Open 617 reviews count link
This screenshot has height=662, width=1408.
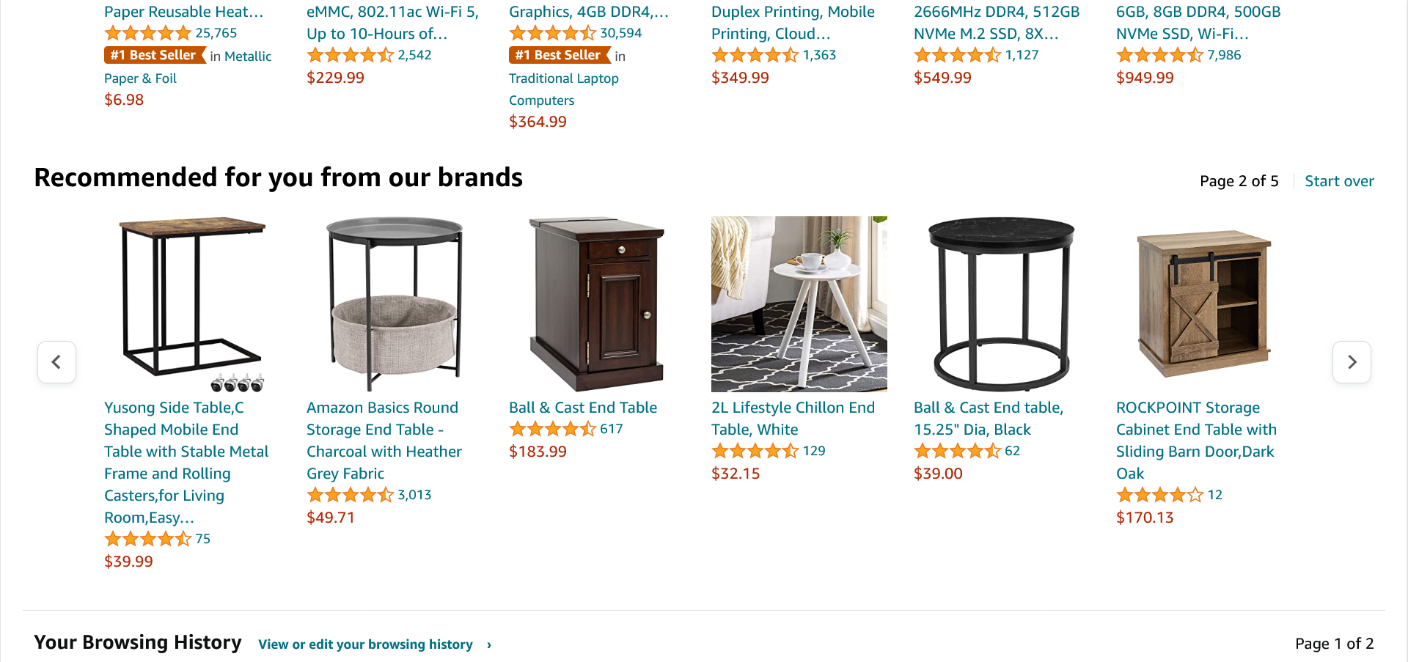pos(611,429)
